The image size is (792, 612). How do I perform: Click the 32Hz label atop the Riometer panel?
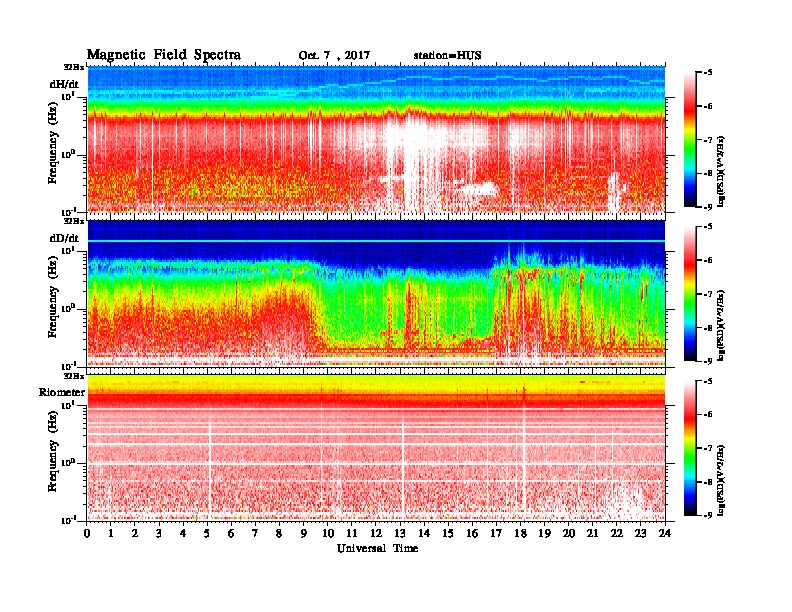coord(74,376)
